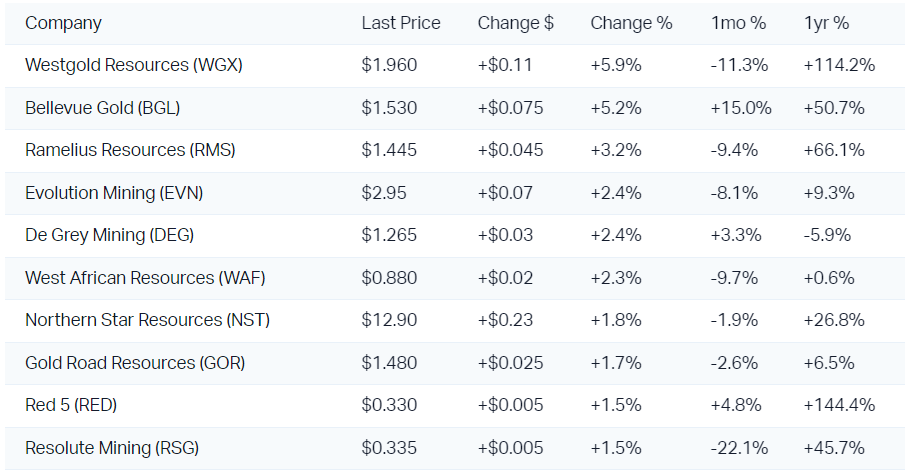Click the Change % column header
The width and height of the screenshot is (911, 475).
[x=631, y=23]
